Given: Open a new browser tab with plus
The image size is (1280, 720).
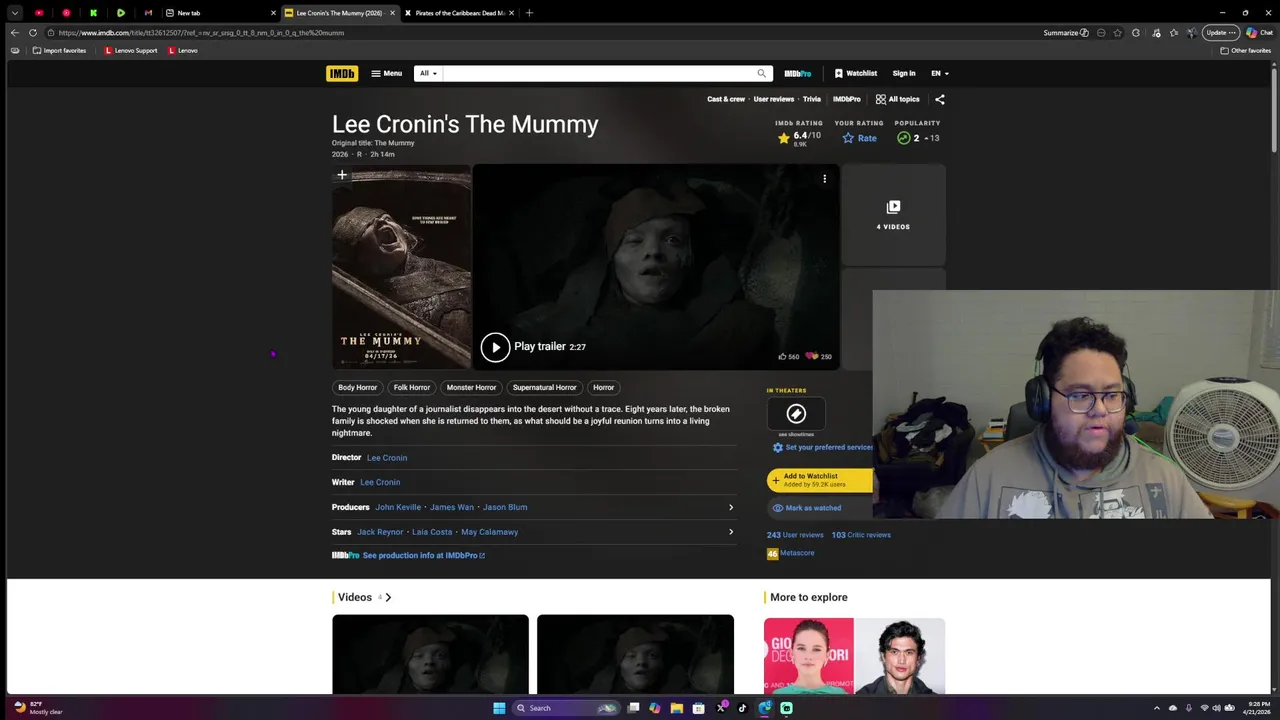Looking at the screenshot, I should (529, 13).
